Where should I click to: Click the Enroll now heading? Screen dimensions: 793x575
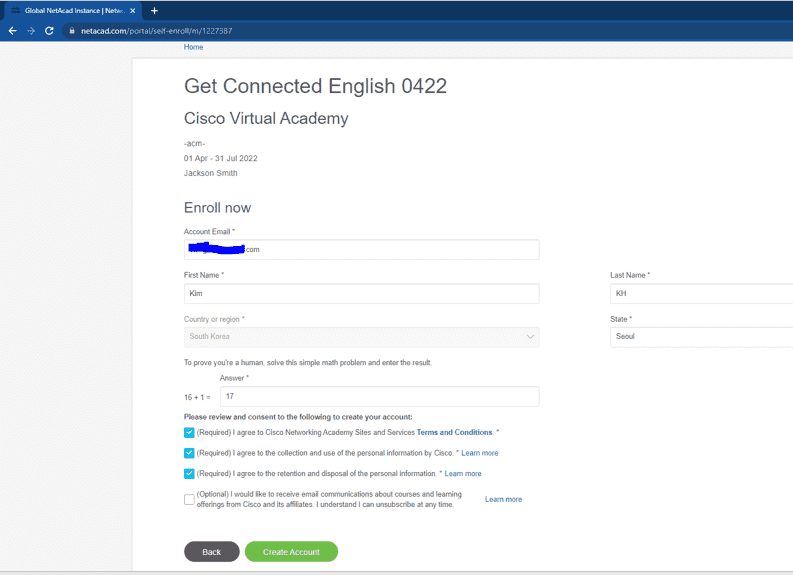point(217,208)
